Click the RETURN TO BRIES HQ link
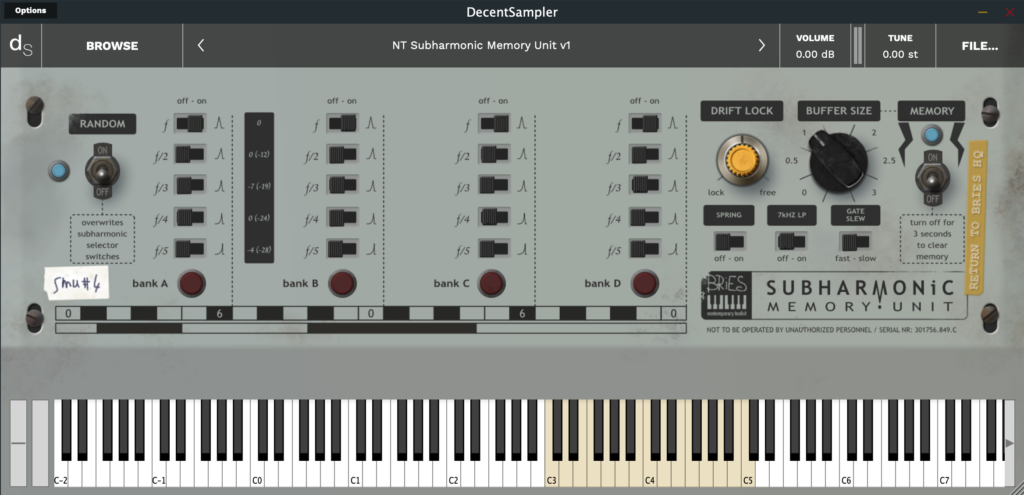Viewport: 1024px width, 495px height. tap(978, 216)
